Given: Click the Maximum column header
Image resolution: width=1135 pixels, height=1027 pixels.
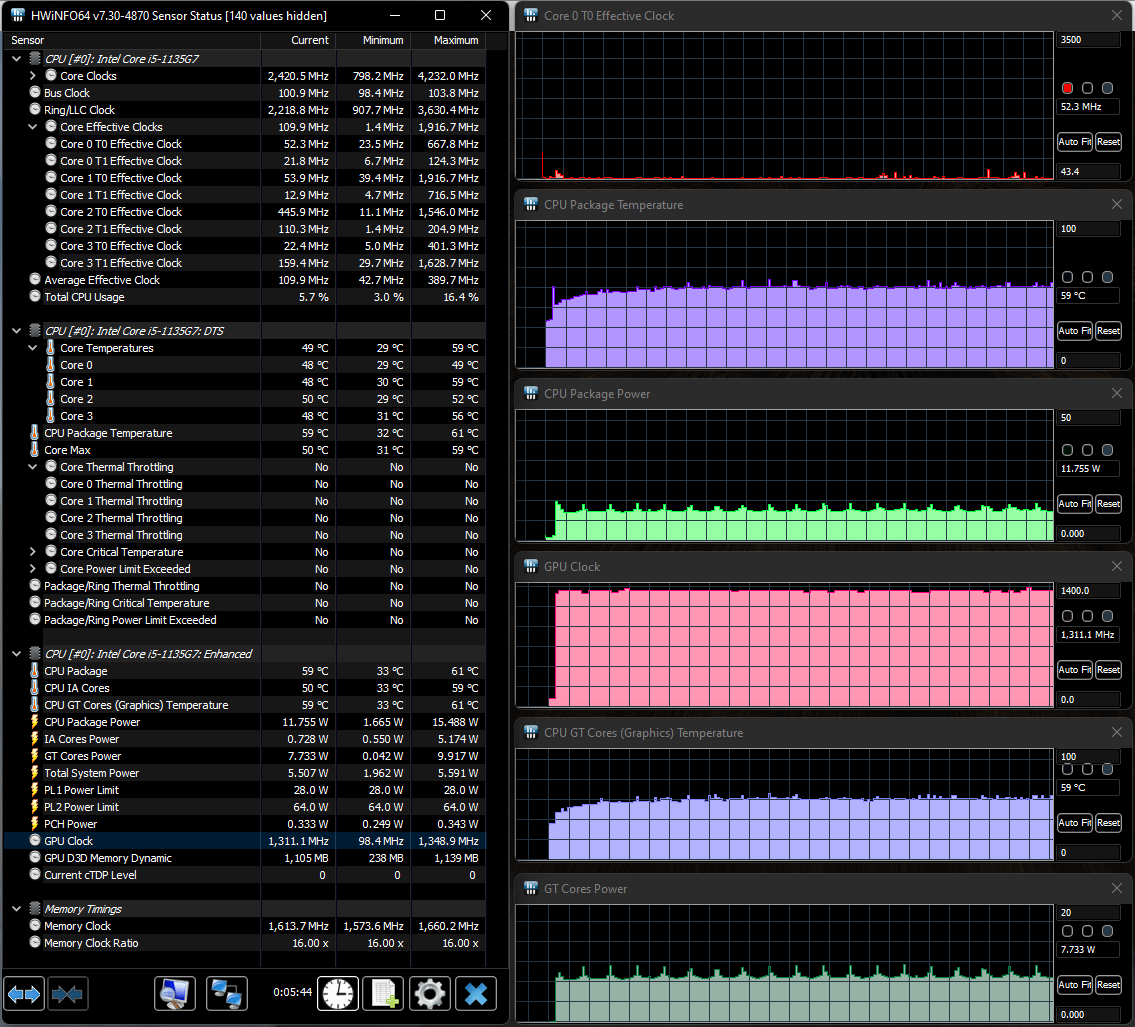Looking at the screenshot, I should (456, 40).
